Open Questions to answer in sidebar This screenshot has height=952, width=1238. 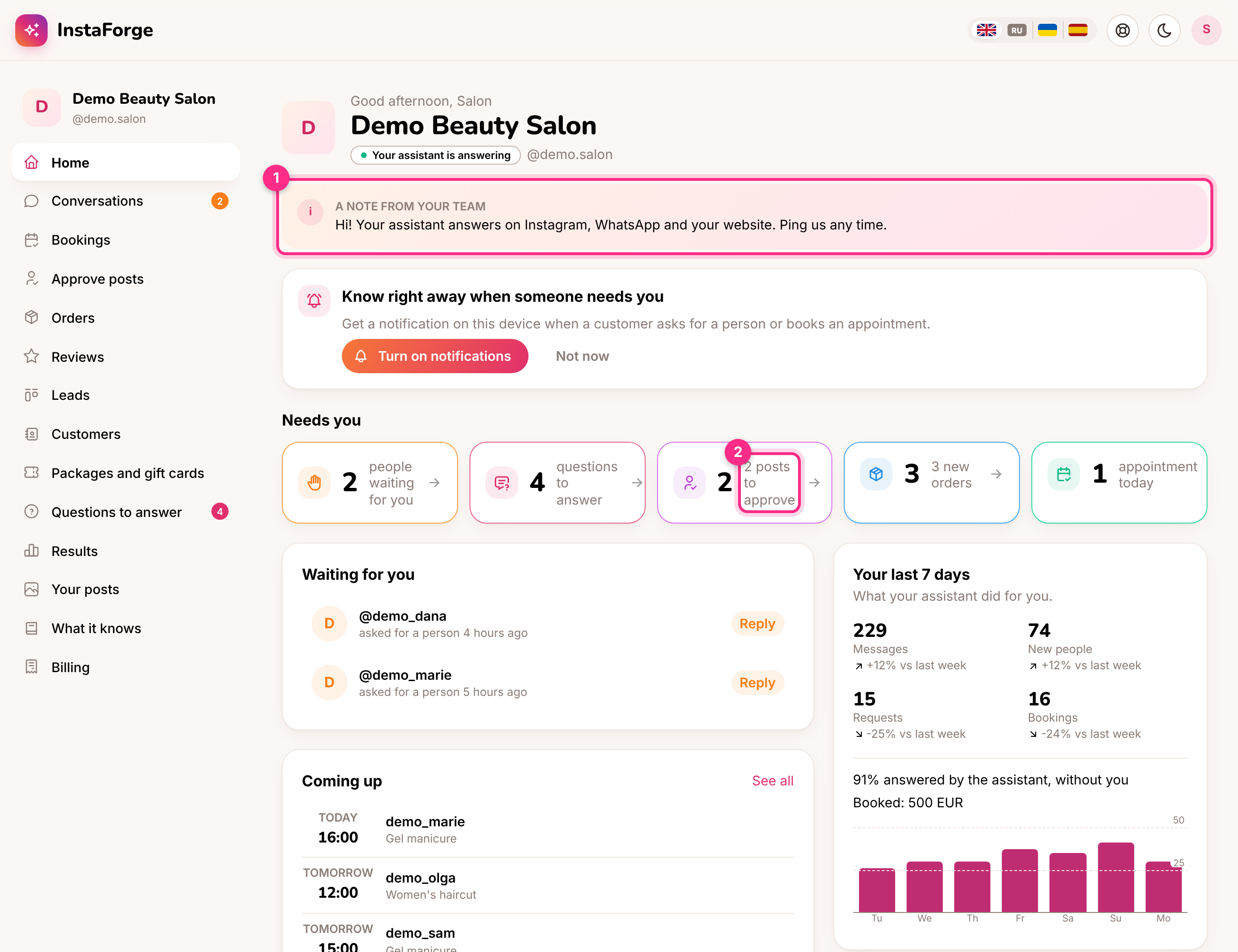coord(125,512)
